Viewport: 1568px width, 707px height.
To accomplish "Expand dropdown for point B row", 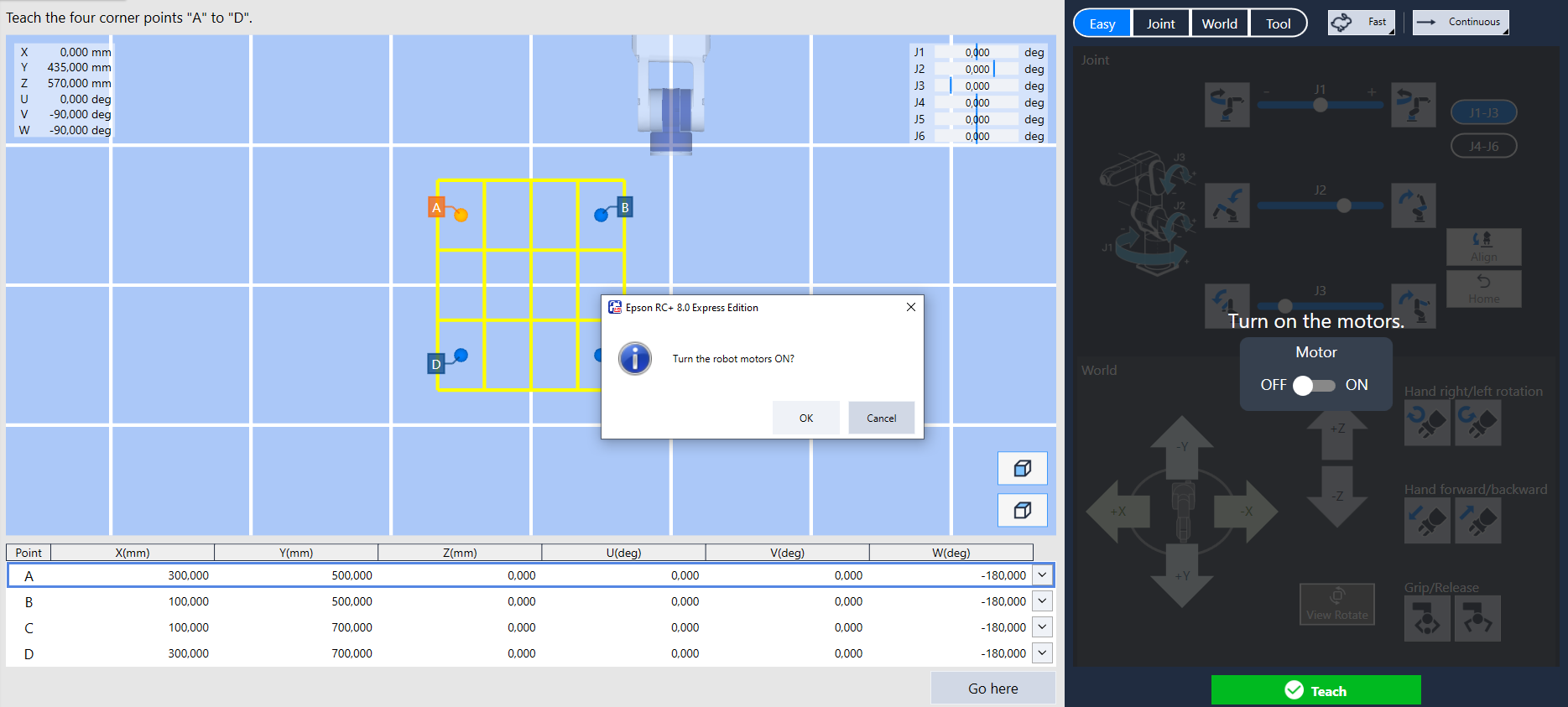I will click(x=1042, y=601).
